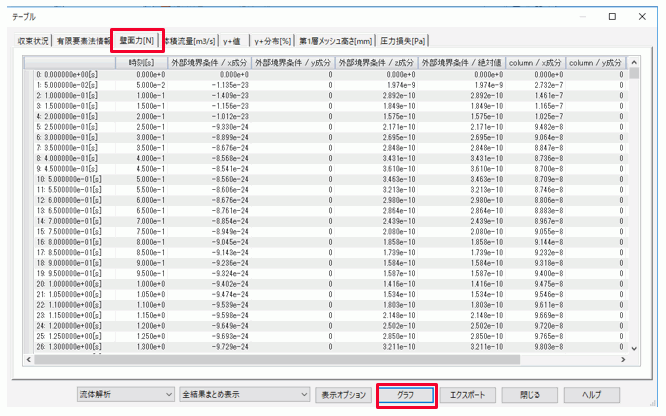Select the 壁面力[N] tab
Screen dimensions: 666x416
pos(135,41)
